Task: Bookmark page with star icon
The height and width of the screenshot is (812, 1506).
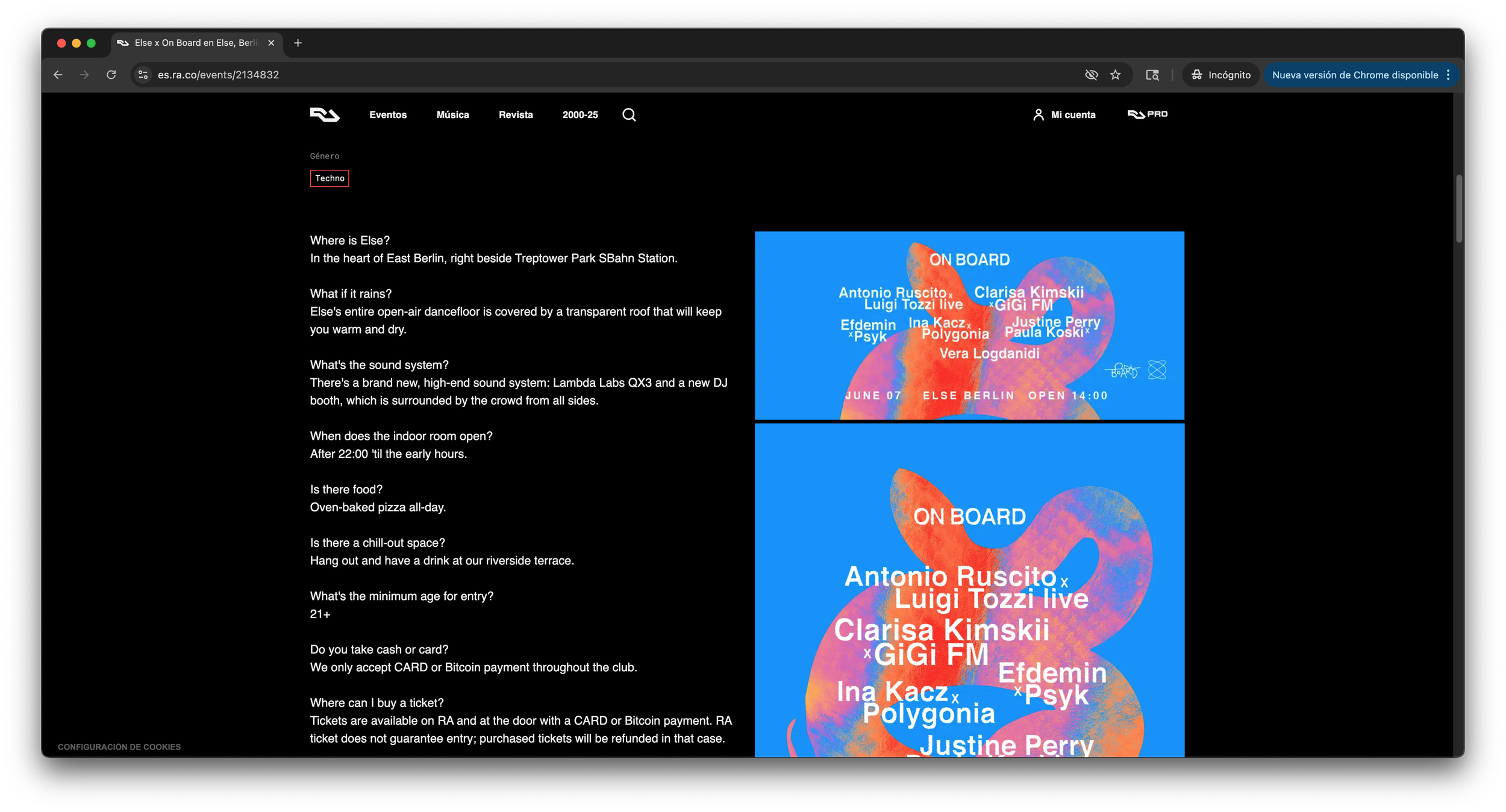Action: click(x=1115, y=75)
